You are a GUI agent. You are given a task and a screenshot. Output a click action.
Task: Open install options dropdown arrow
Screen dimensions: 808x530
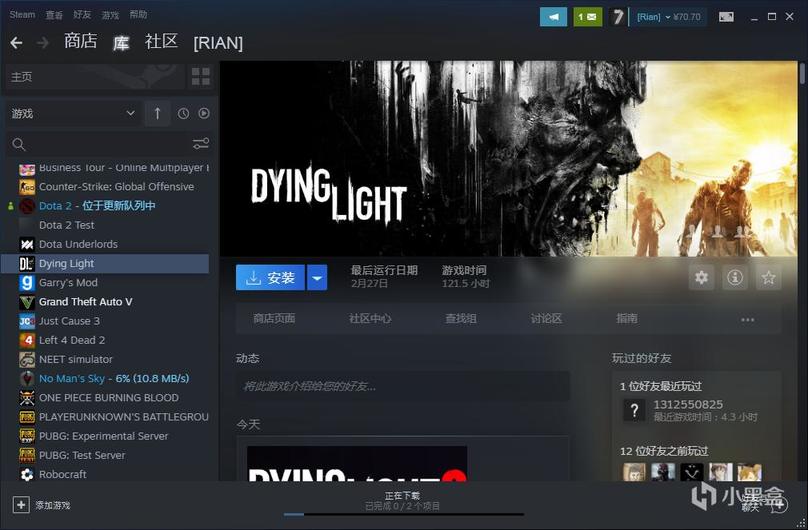pos(317,278)
